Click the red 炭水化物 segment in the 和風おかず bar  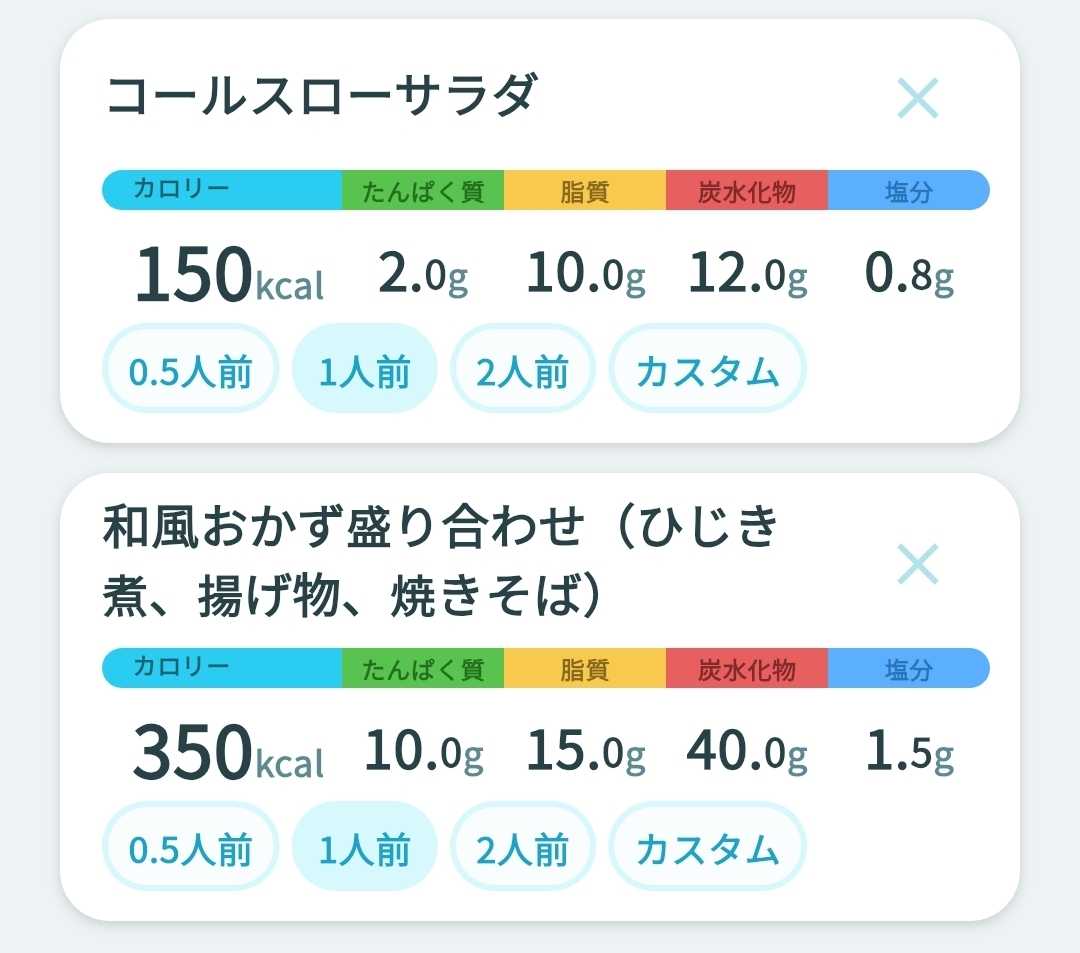747,668
